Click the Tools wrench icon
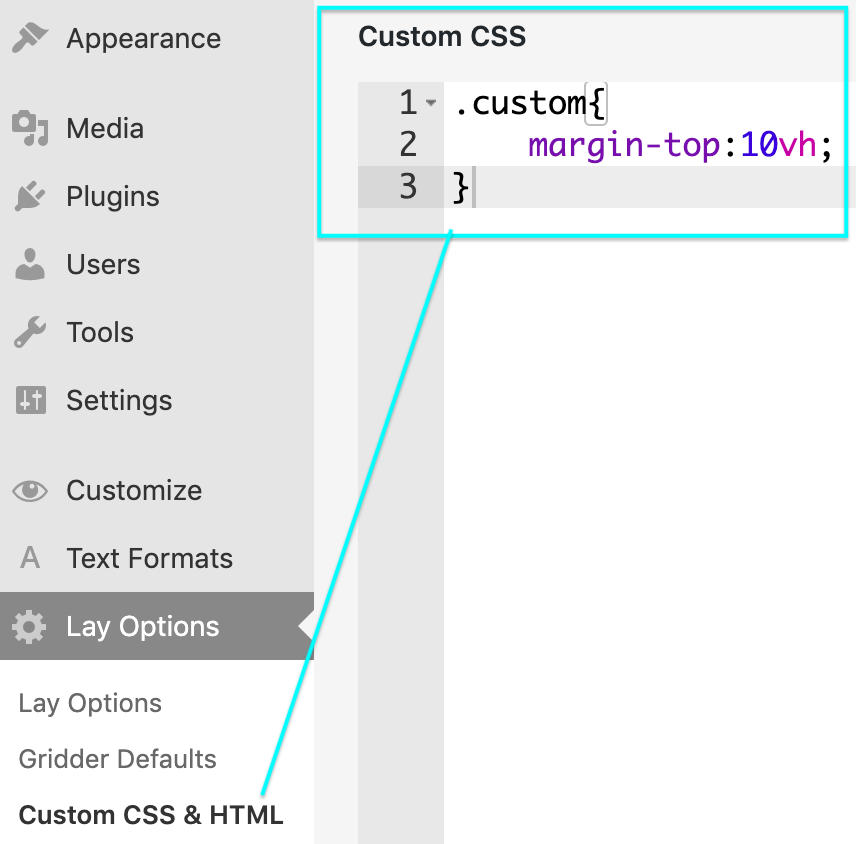The width and height of the screenshot is (856, 844). click(30, 333)
